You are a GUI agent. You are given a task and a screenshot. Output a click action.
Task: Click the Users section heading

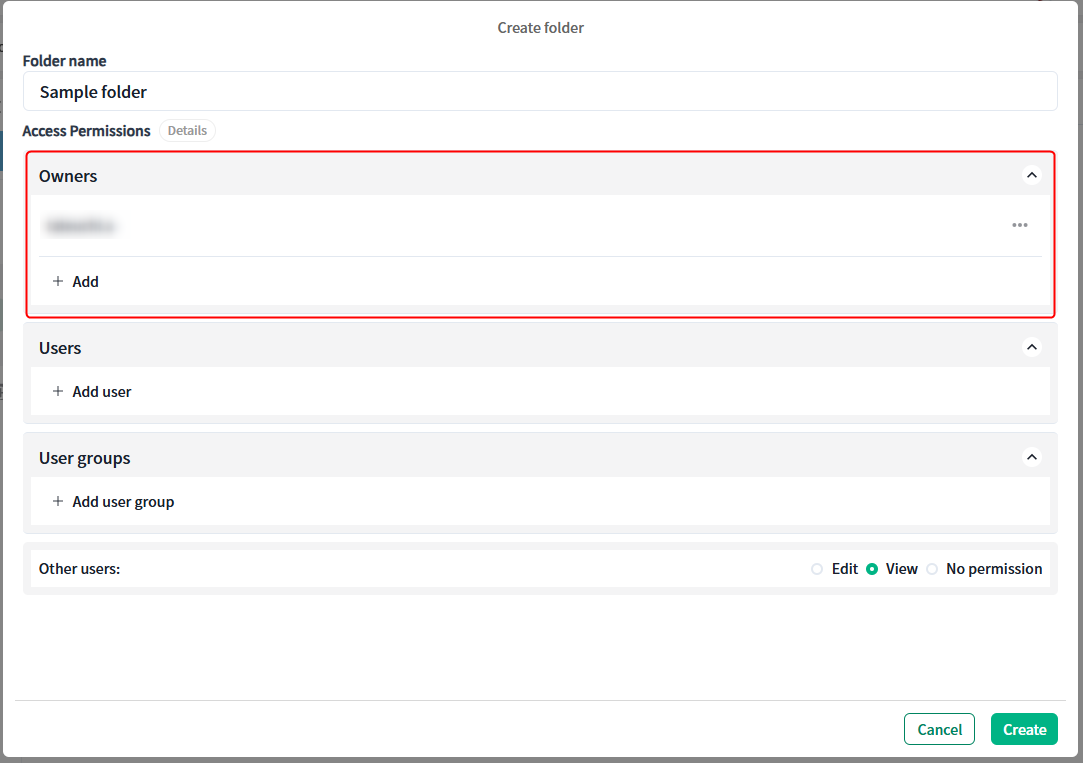coord(60,348)
